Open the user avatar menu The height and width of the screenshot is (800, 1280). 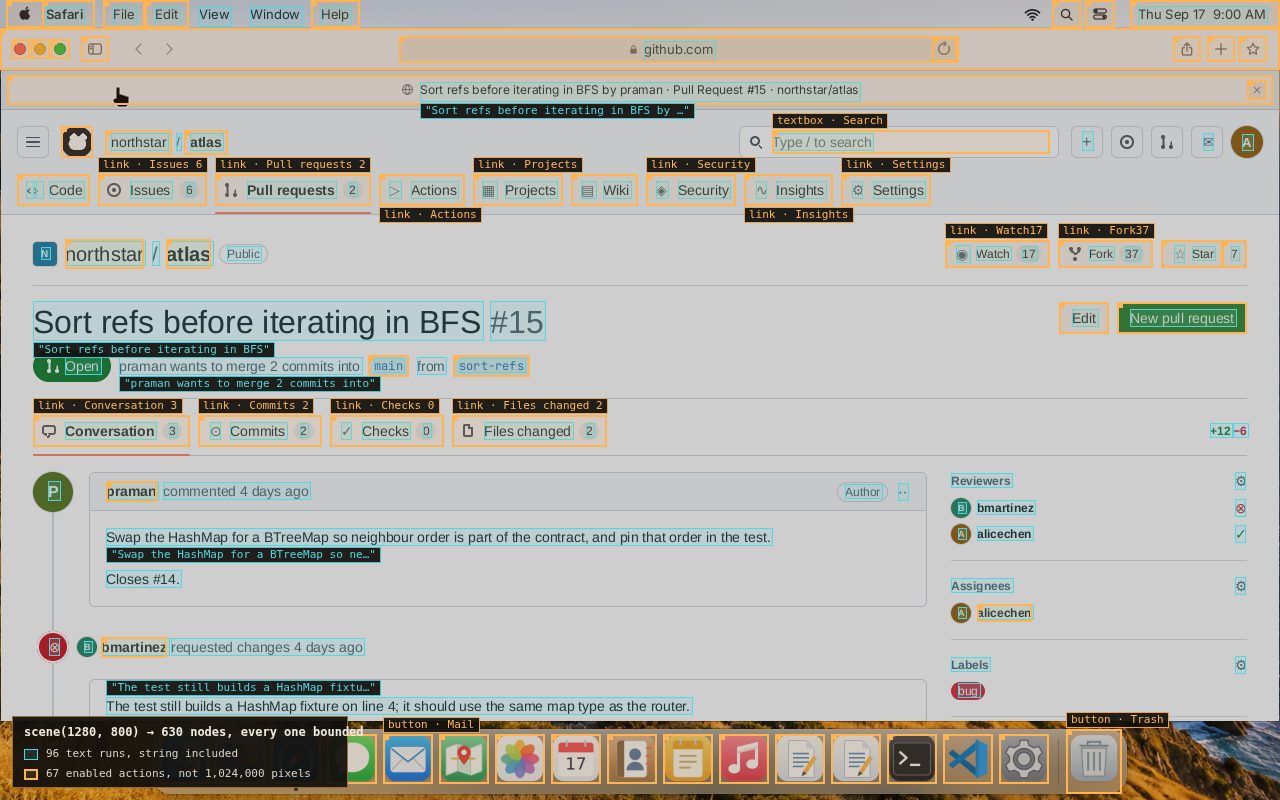point(1247,142)
